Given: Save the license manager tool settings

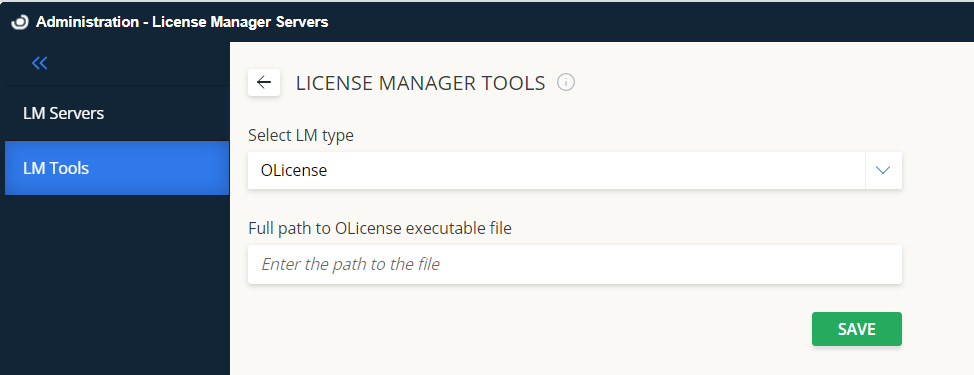Looking at the screenshot, I should pyautogui.click(x=857, y=329).
